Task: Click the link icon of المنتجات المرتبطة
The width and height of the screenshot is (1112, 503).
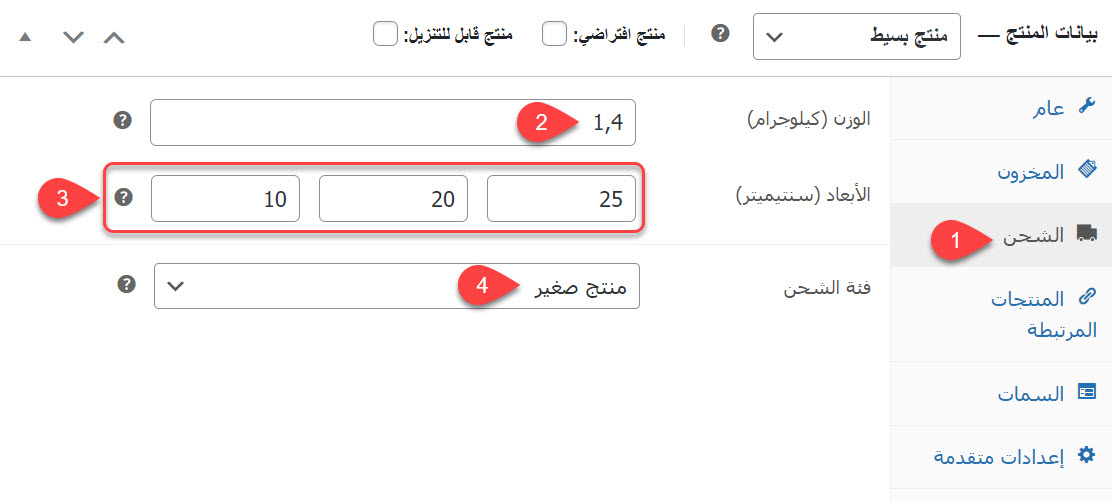Action: coord(1087,296)
